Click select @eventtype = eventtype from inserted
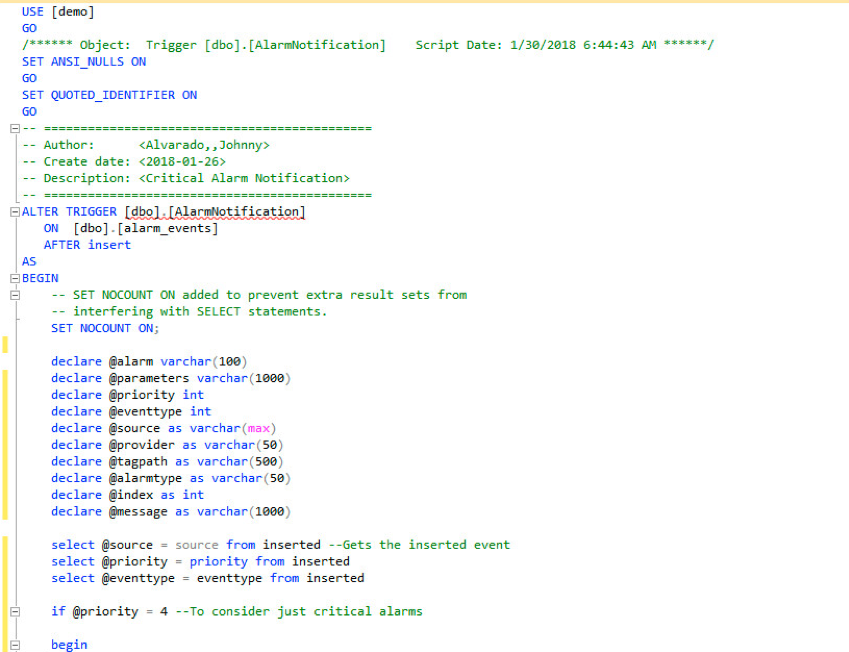The width and height of the screenshot is (849, 652). point(207,578)
